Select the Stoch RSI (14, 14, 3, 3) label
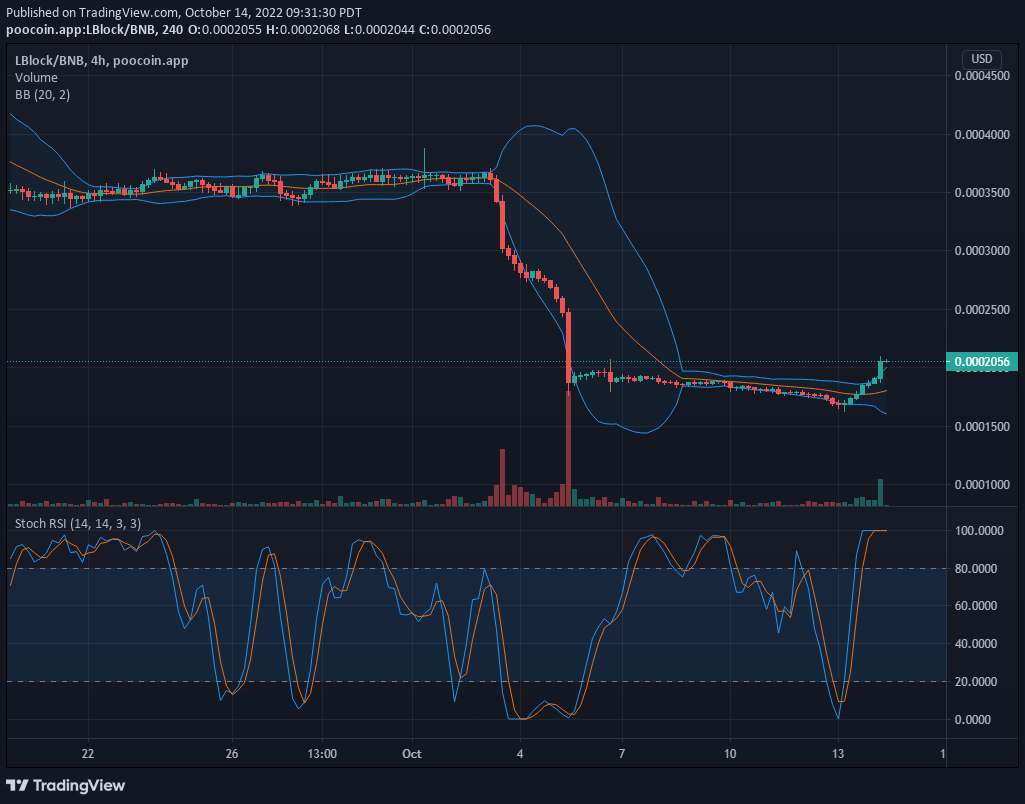The image size is (1025, 804). coord(78,524)
